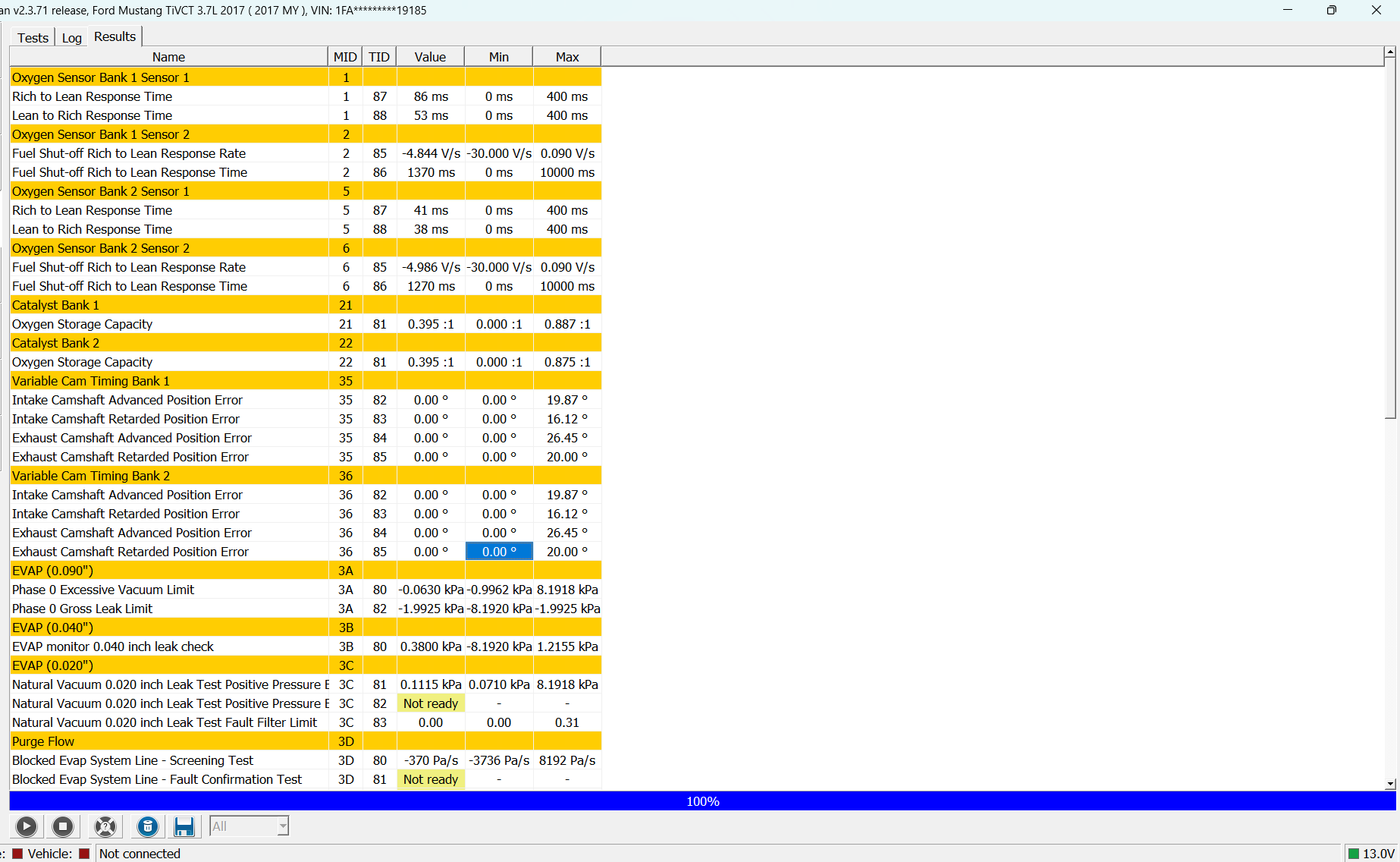The width and height of the screenshot is (1400, 862).
Task: Switch to the Log tab
Action: (x=72, y=38)
